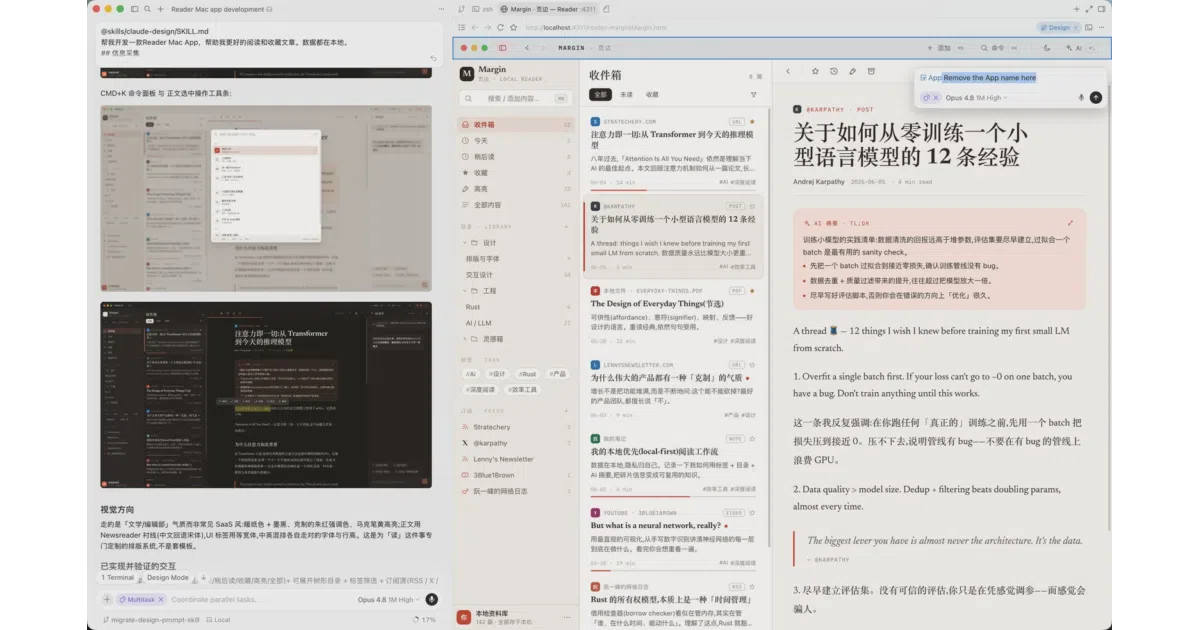Click the highlight pen icon in reader toolbar

pos(852,71)
